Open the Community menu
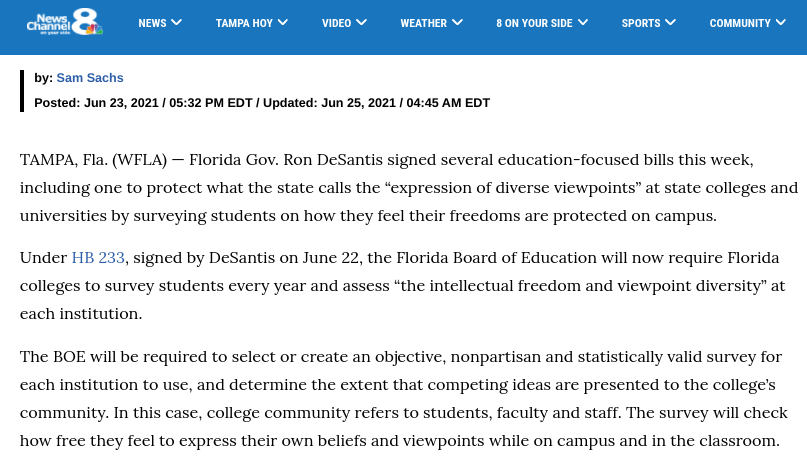 click(740, 23)
